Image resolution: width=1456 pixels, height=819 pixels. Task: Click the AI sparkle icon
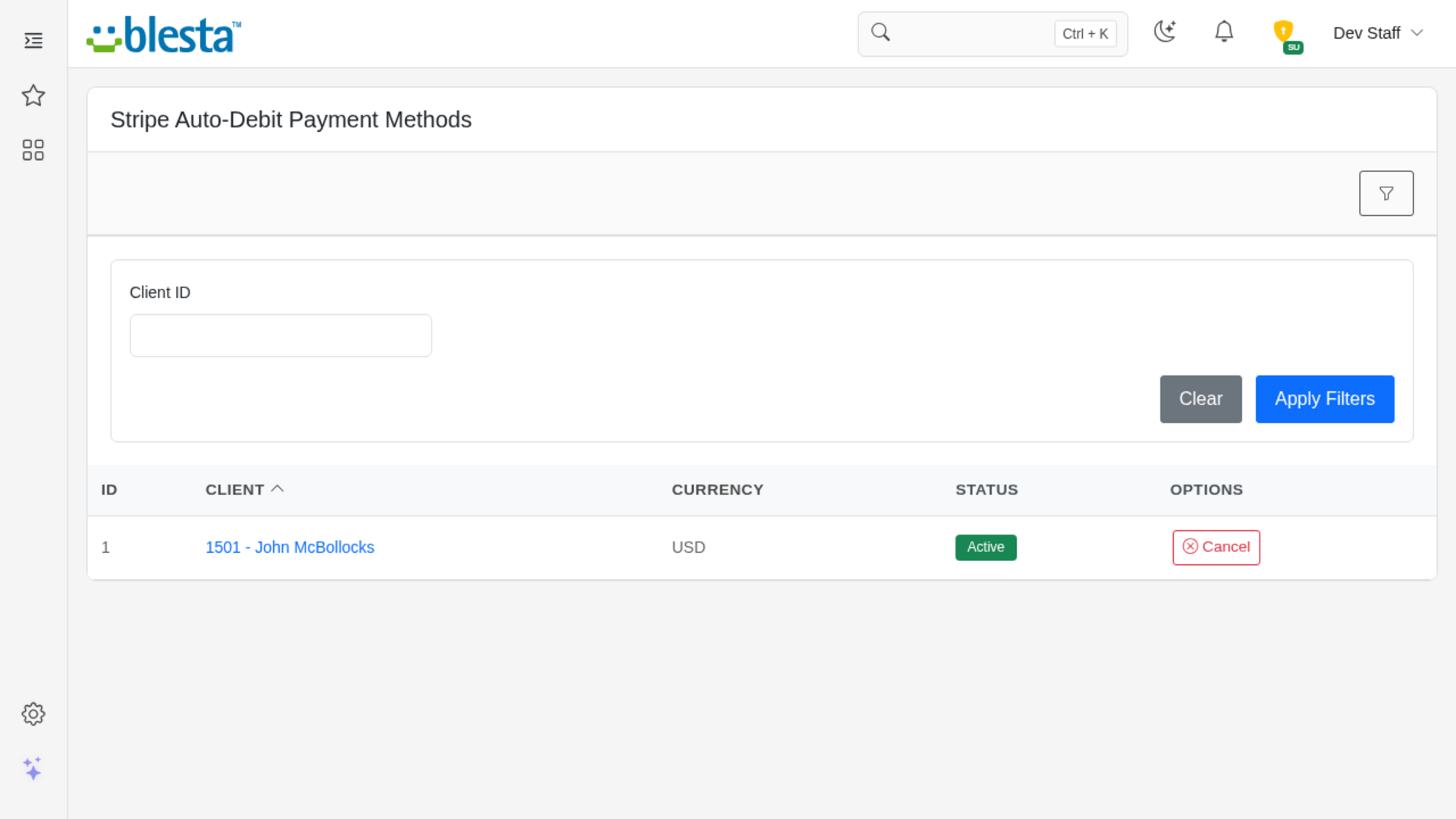[x=33, y=768]
